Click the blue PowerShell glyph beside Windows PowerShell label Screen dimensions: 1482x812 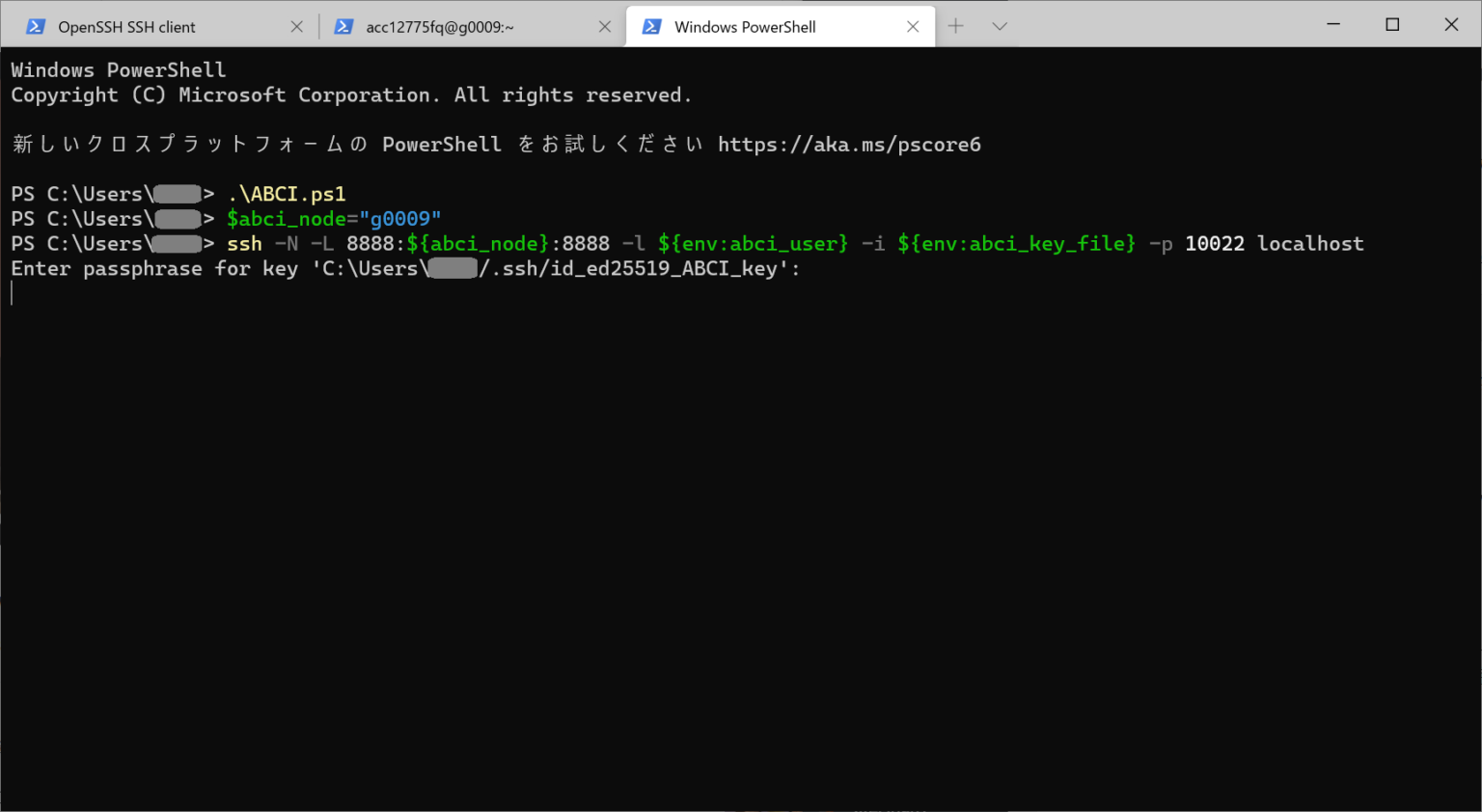[652, 26]
